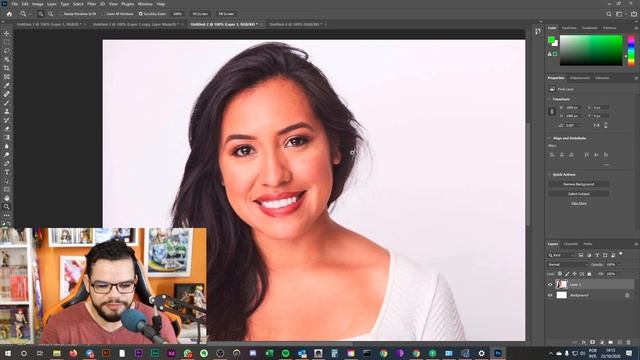
Task: Open the Select menu
Action: [x=78, y=4]
